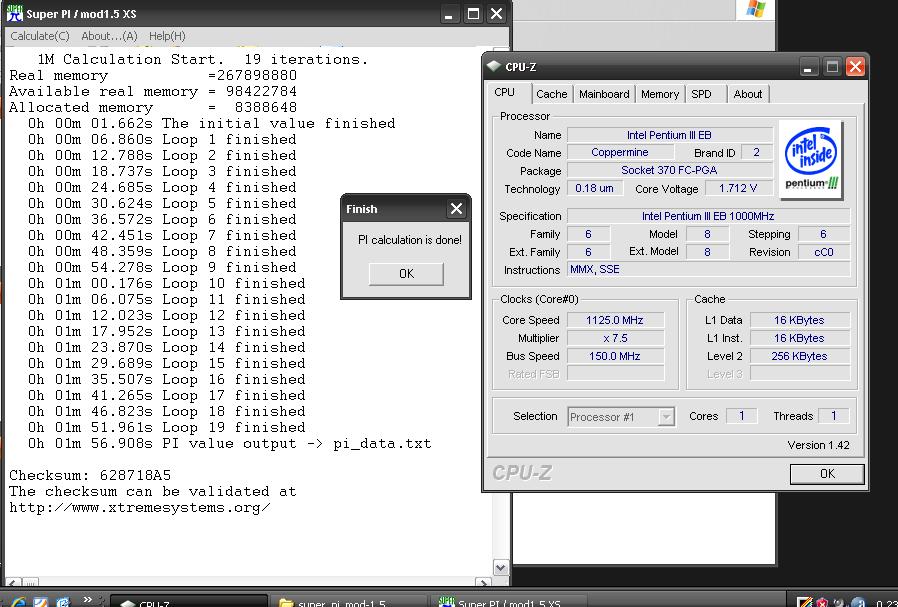The height and width of the screenshot is (607, 898).
Task: Click the Loop 1 finished line
Action: 162,139
